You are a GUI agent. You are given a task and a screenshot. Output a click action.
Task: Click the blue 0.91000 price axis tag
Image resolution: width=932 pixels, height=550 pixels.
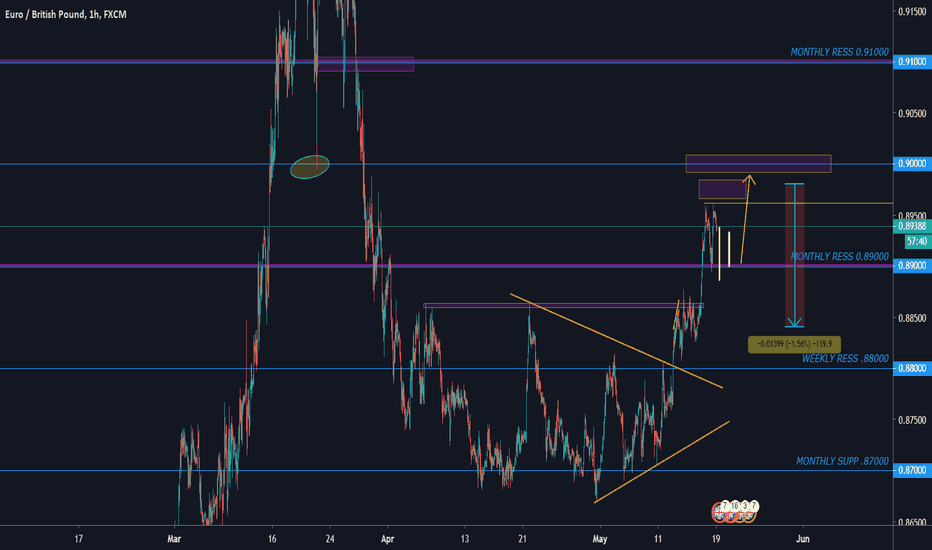(912, 62)
